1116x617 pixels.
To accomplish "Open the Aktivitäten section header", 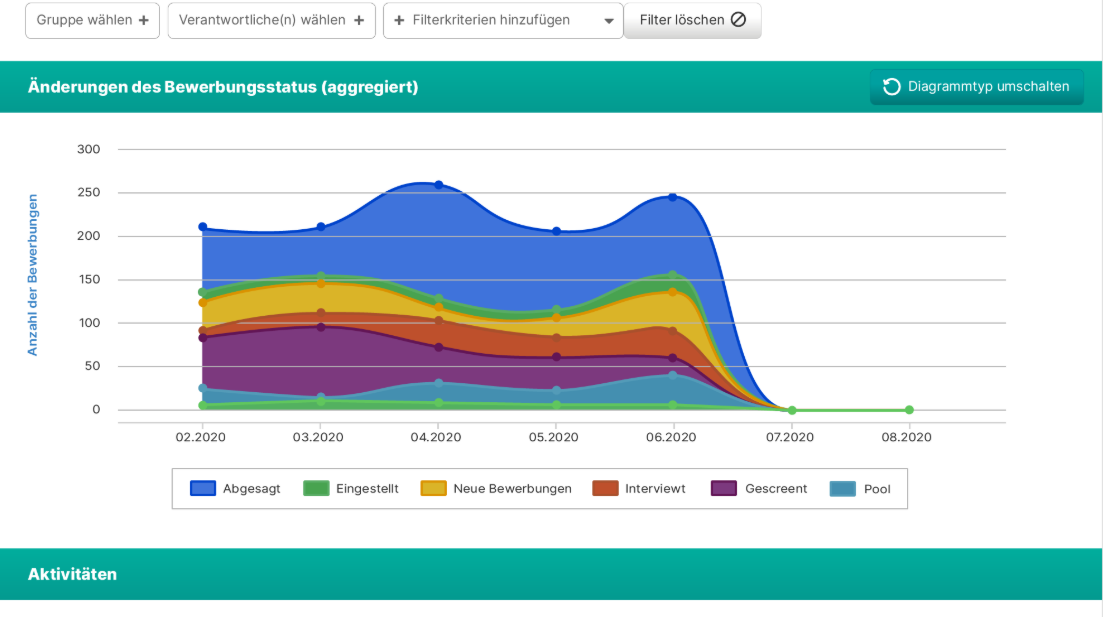I will coord(72,574).
